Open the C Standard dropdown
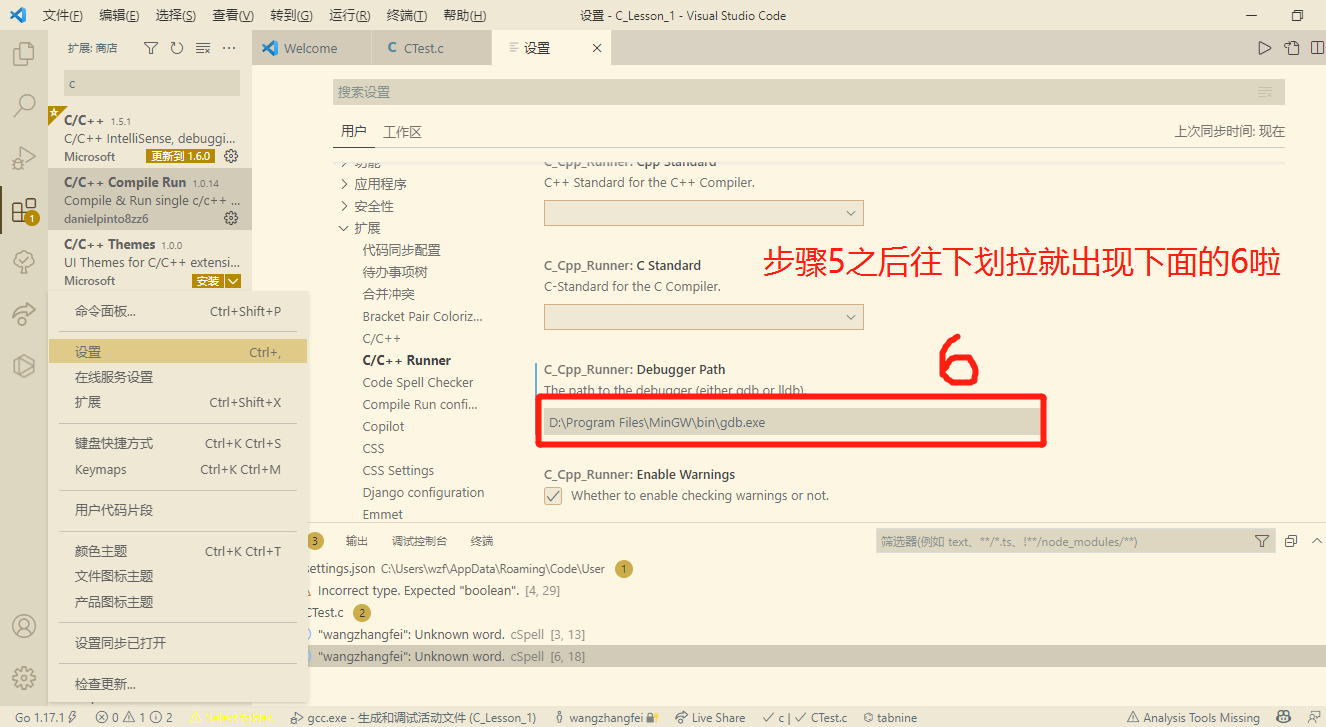 coord(703,317)
